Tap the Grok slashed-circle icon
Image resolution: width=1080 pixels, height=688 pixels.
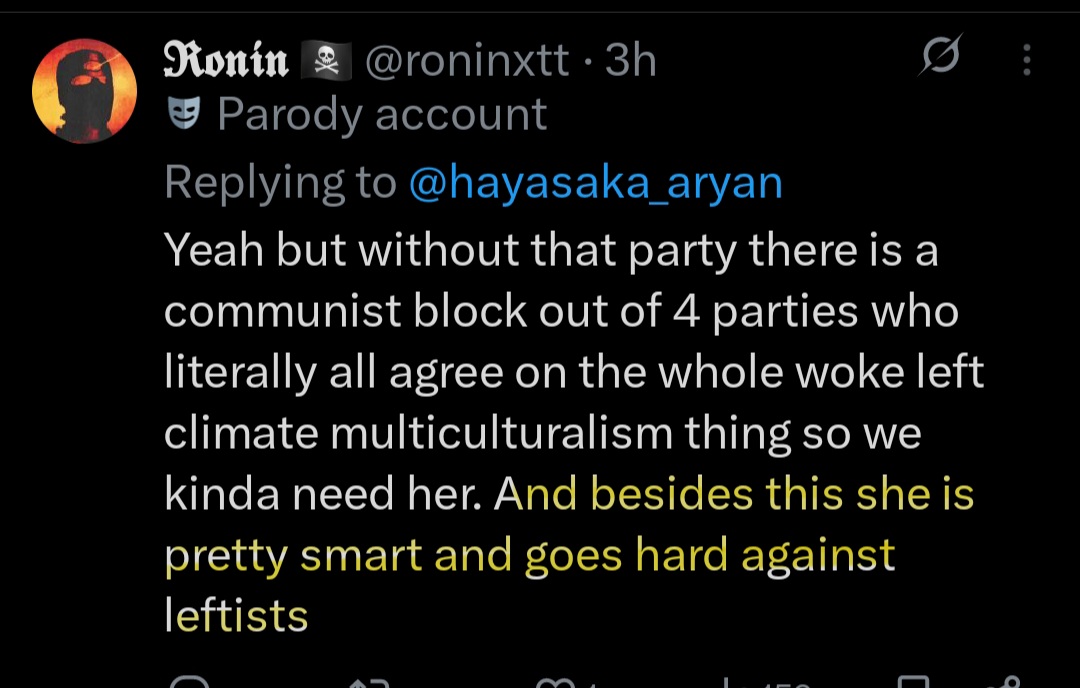940,54
